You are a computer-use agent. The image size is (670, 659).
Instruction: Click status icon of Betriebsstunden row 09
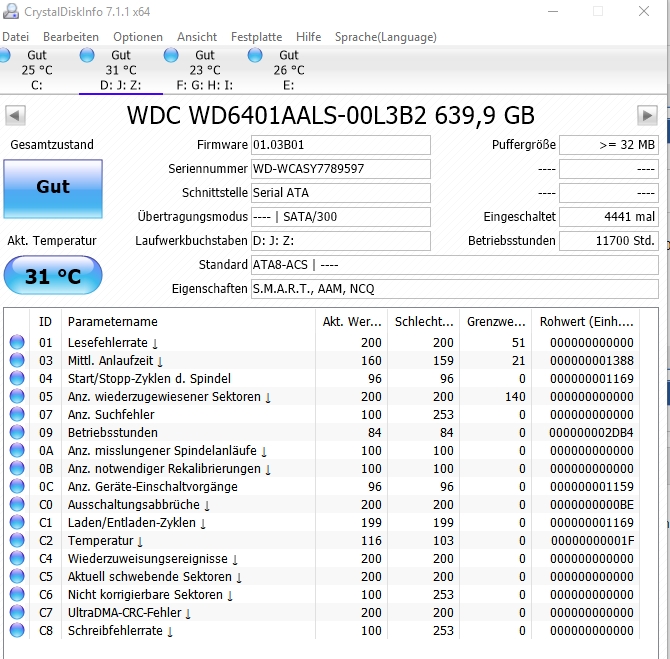click(x=17, y=432)
